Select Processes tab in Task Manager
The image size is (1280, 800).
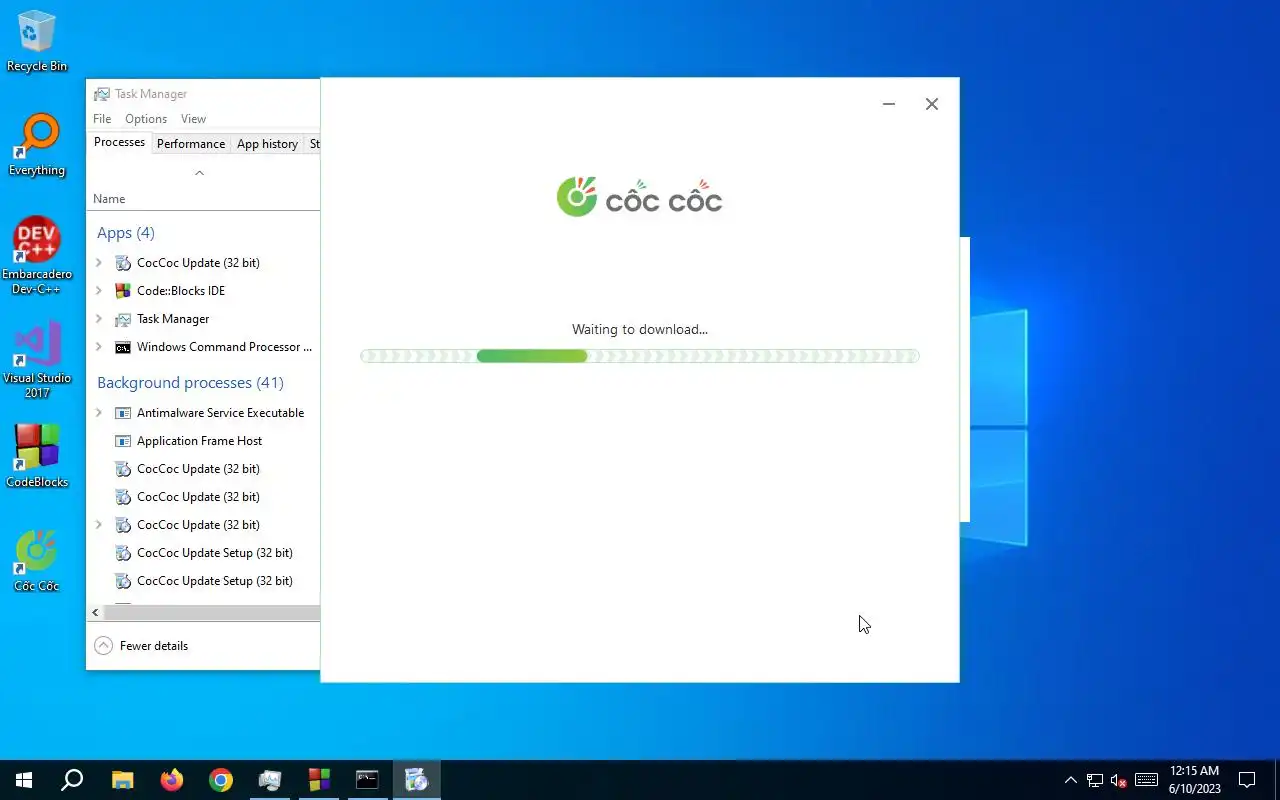coord(119,143)
